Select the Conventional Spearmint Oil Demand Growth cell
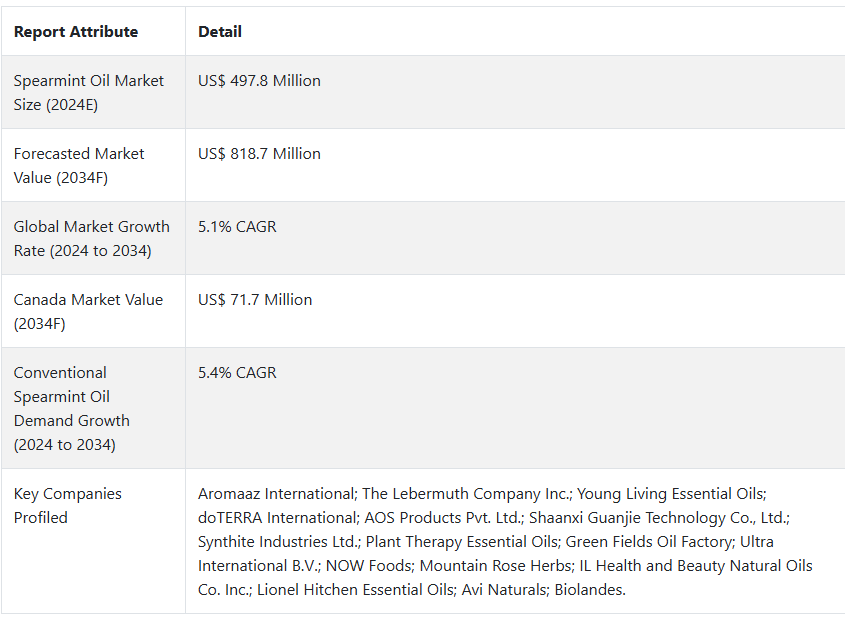Viewport: 845px width, 621px height. click(x=94, y=408)
